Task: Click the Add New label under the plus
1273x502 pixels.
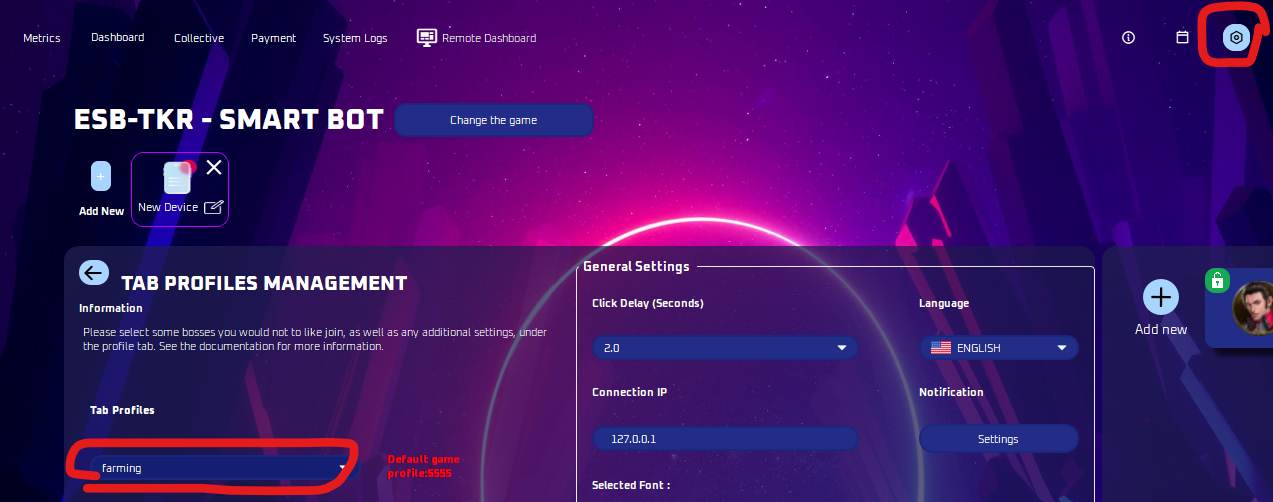Action: (x=101, y=211)
